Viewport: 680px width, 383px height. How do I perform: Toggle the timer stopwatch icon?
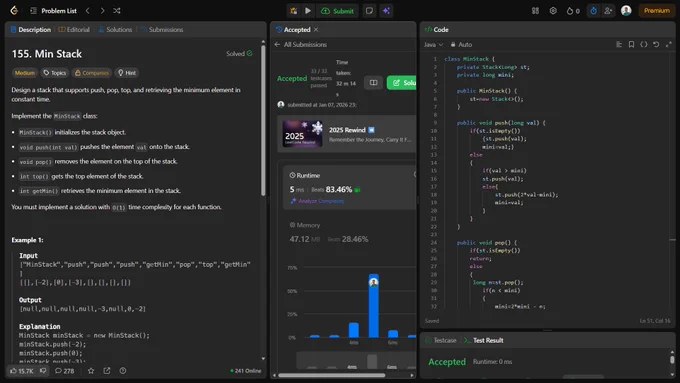(x=593, y=11)
